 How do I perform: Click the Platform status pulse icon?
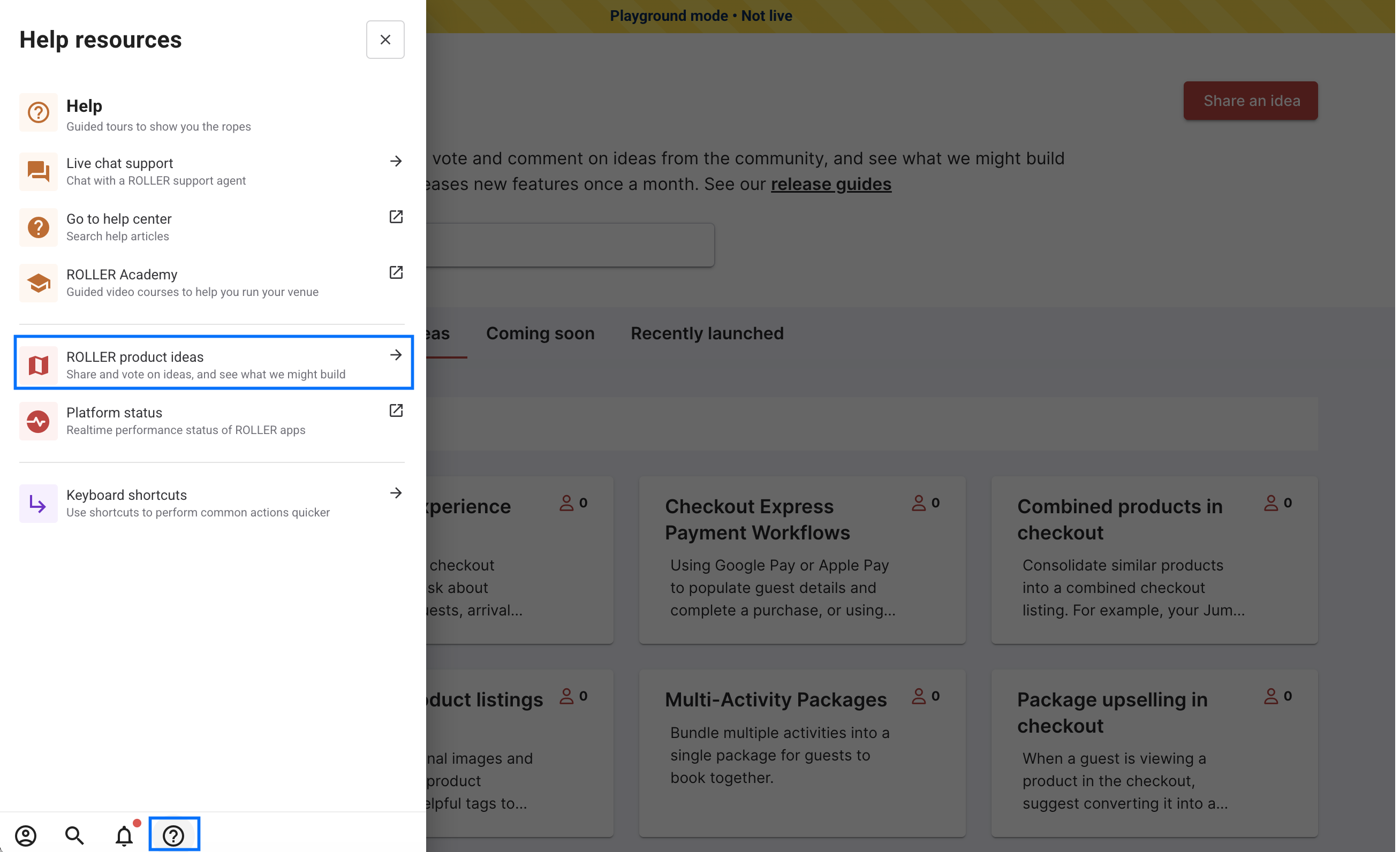coord(38,421)
